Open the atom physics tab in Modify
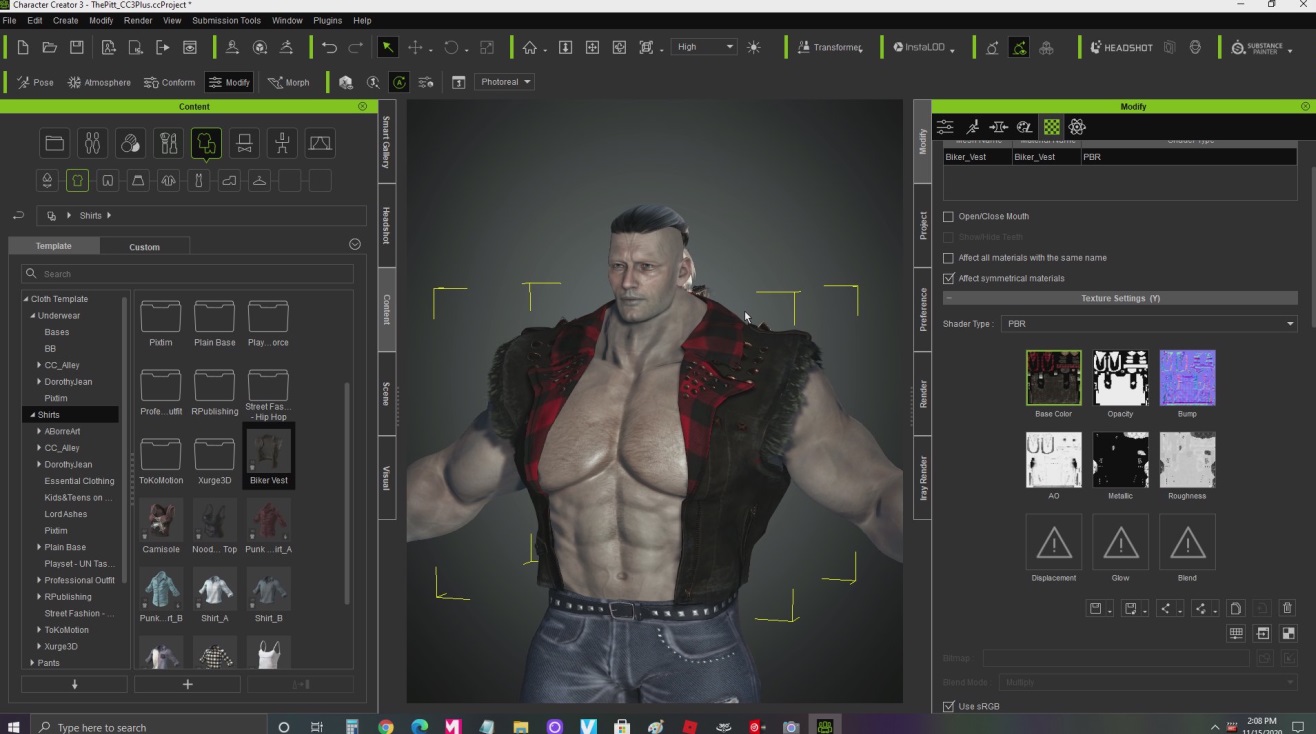Screen dimensions: 1316x734 pos(1077,127)
